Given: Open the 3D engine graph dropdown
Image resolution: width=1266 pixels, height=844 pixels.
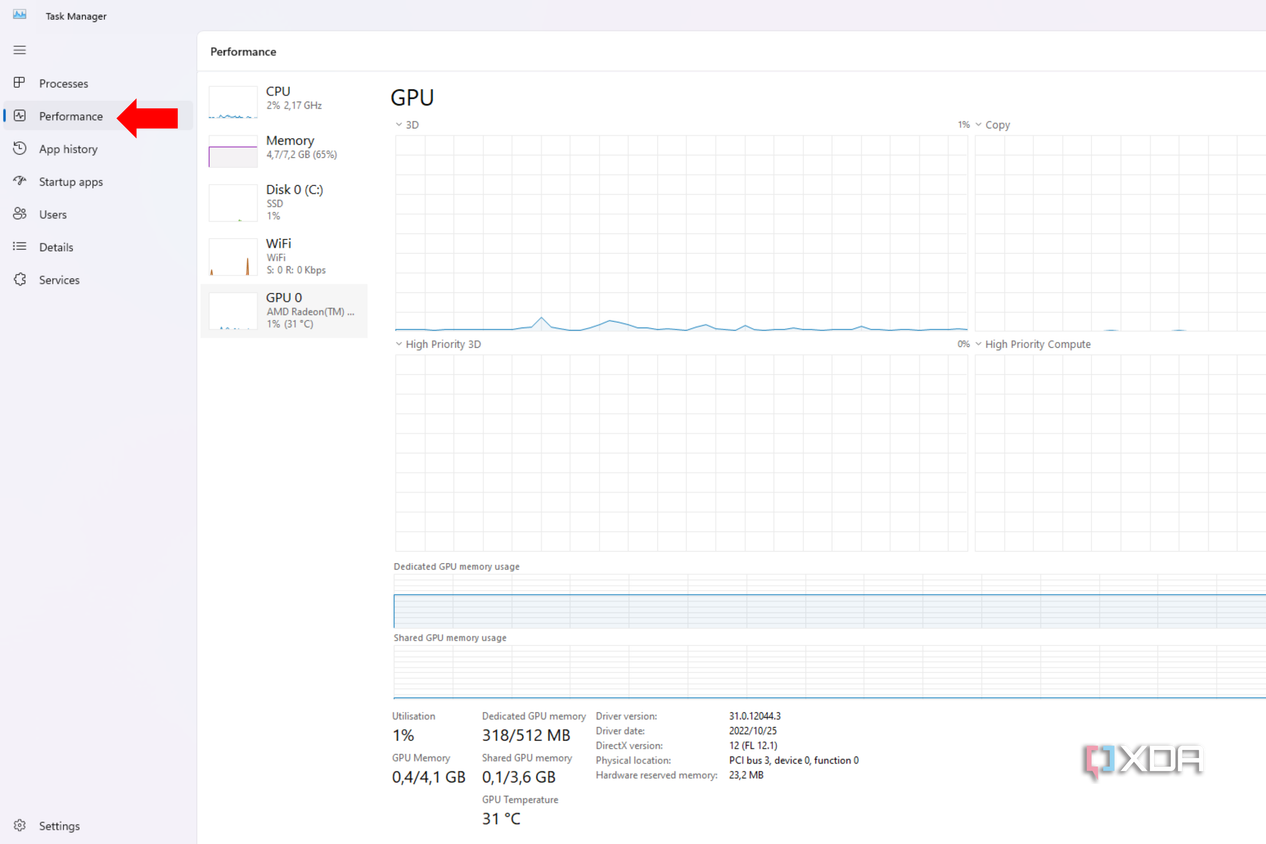Looking at the screenshot, I should coord(399,125).
